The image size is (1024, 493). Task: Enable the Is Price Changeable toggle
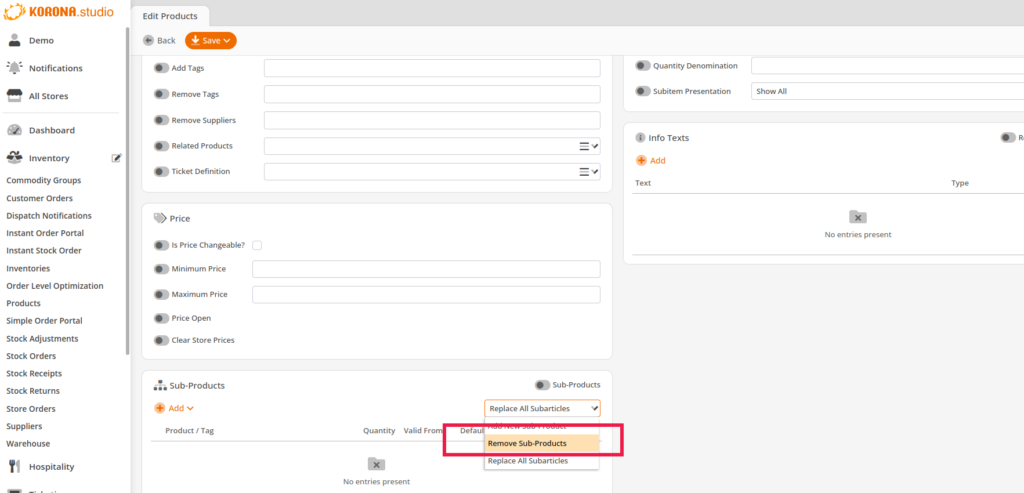click(161, 246)
